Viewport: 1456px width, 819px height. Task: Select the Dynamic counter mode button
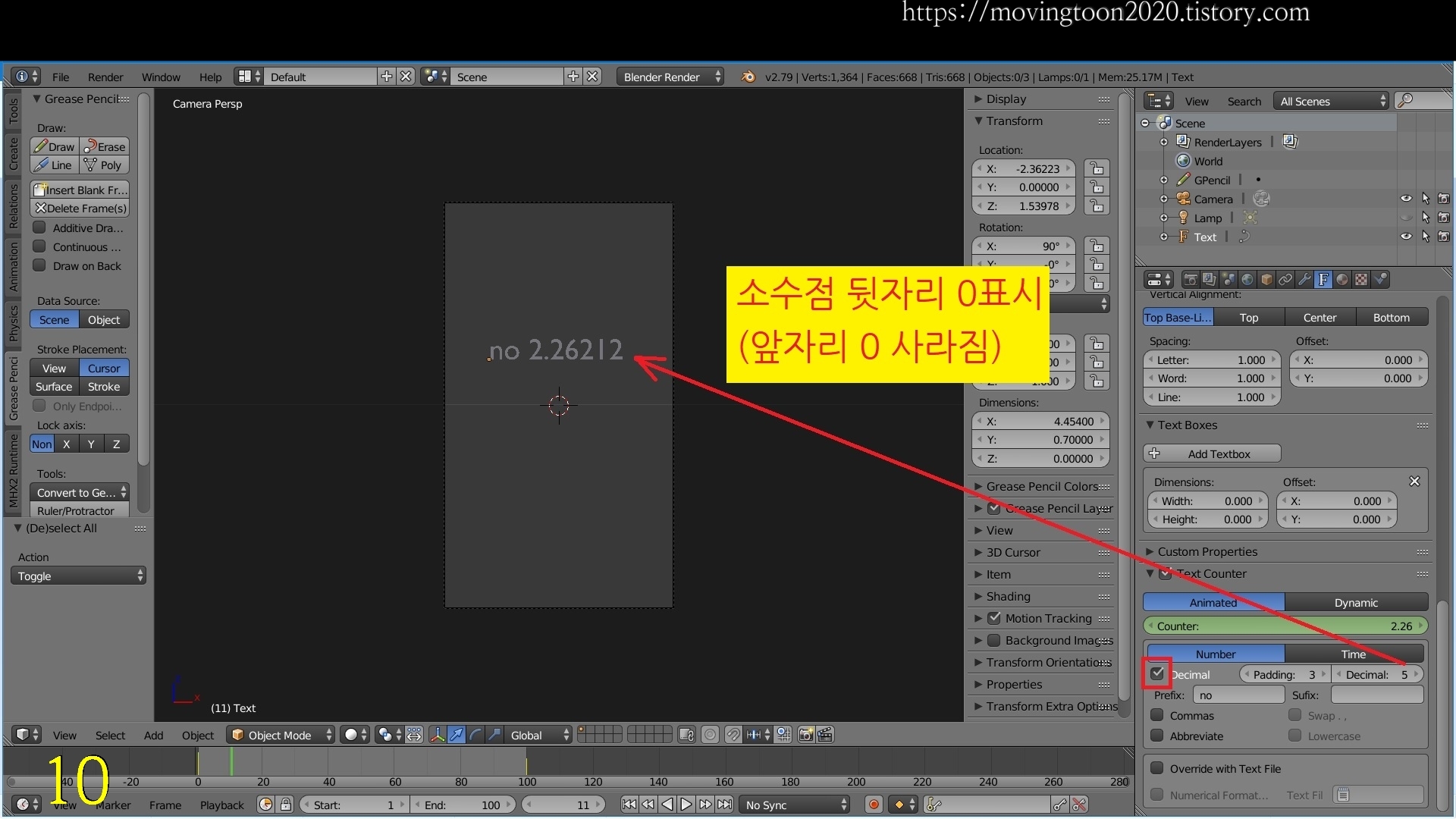tap(1356, 602)
